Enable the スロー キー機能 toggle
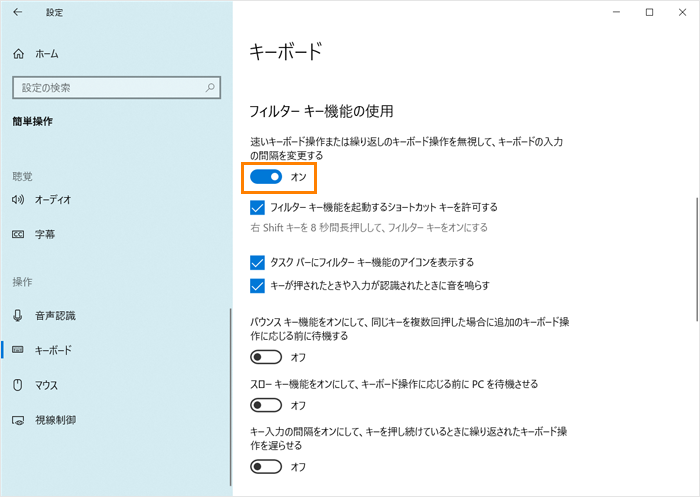This screenshot has height=497, width=700. click(266, 405)
